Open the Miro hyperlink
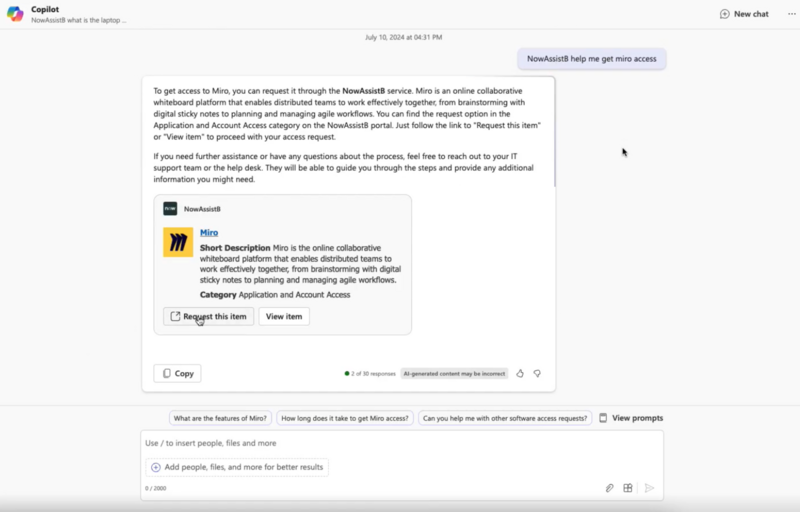Image resolution: width=800 pixels, height=512 pixels. pyautogui.click(x=209, y=233)
